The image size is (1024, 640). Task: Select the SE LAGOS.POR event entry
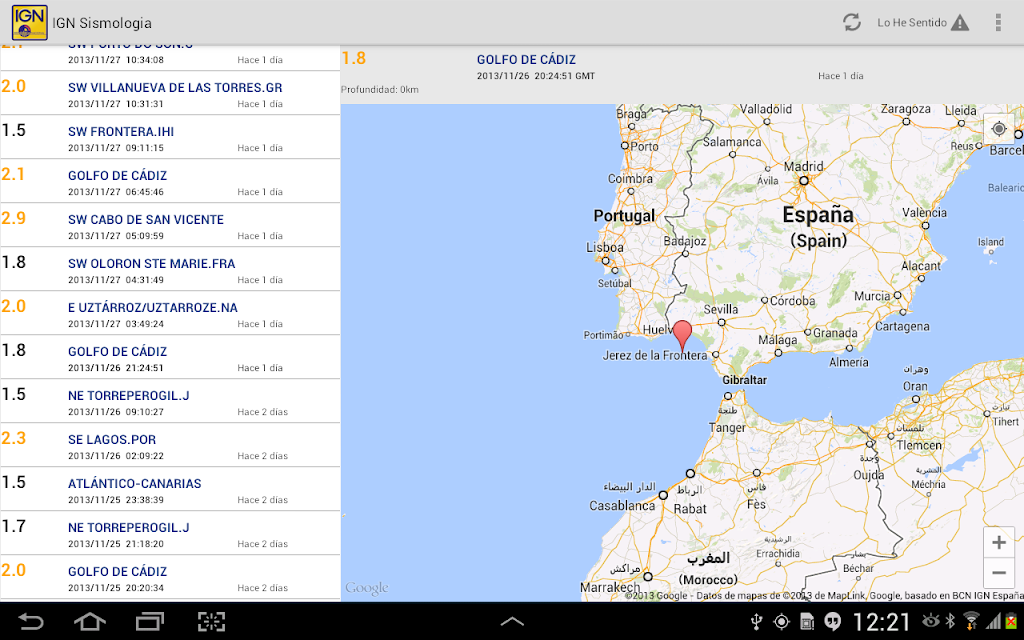(170, 445)
